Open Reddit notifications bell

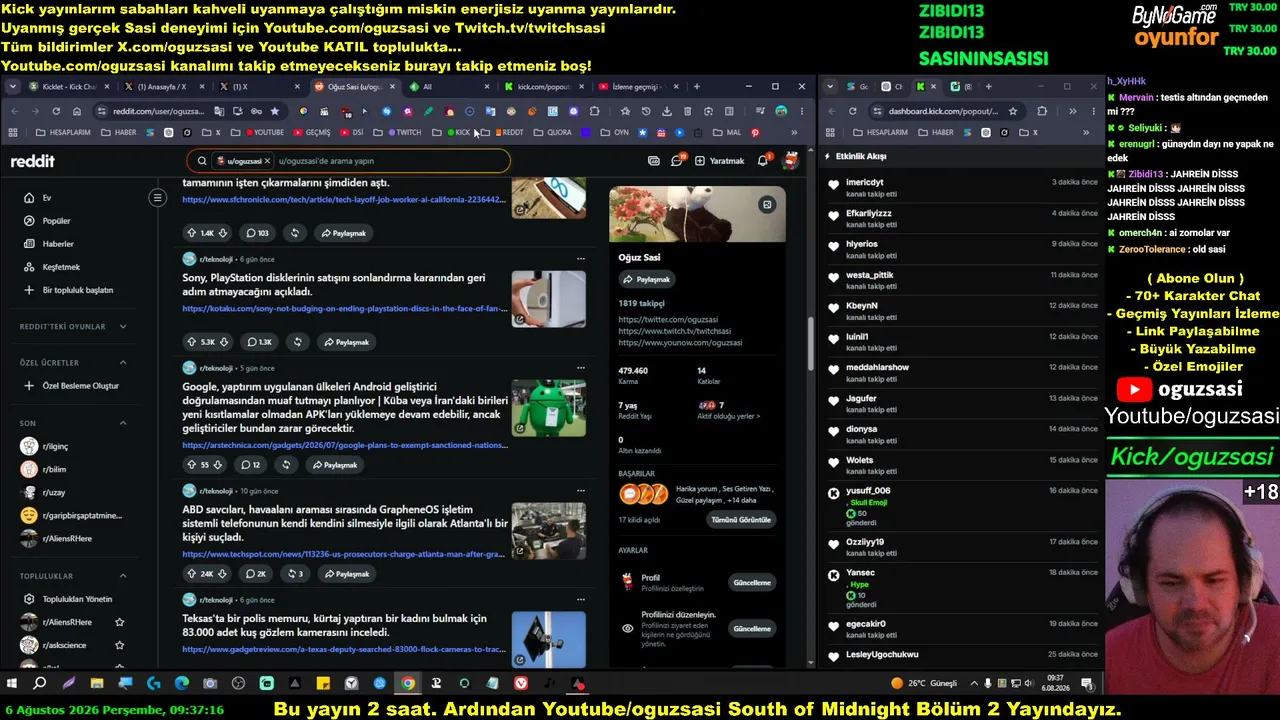pos(763,160)
